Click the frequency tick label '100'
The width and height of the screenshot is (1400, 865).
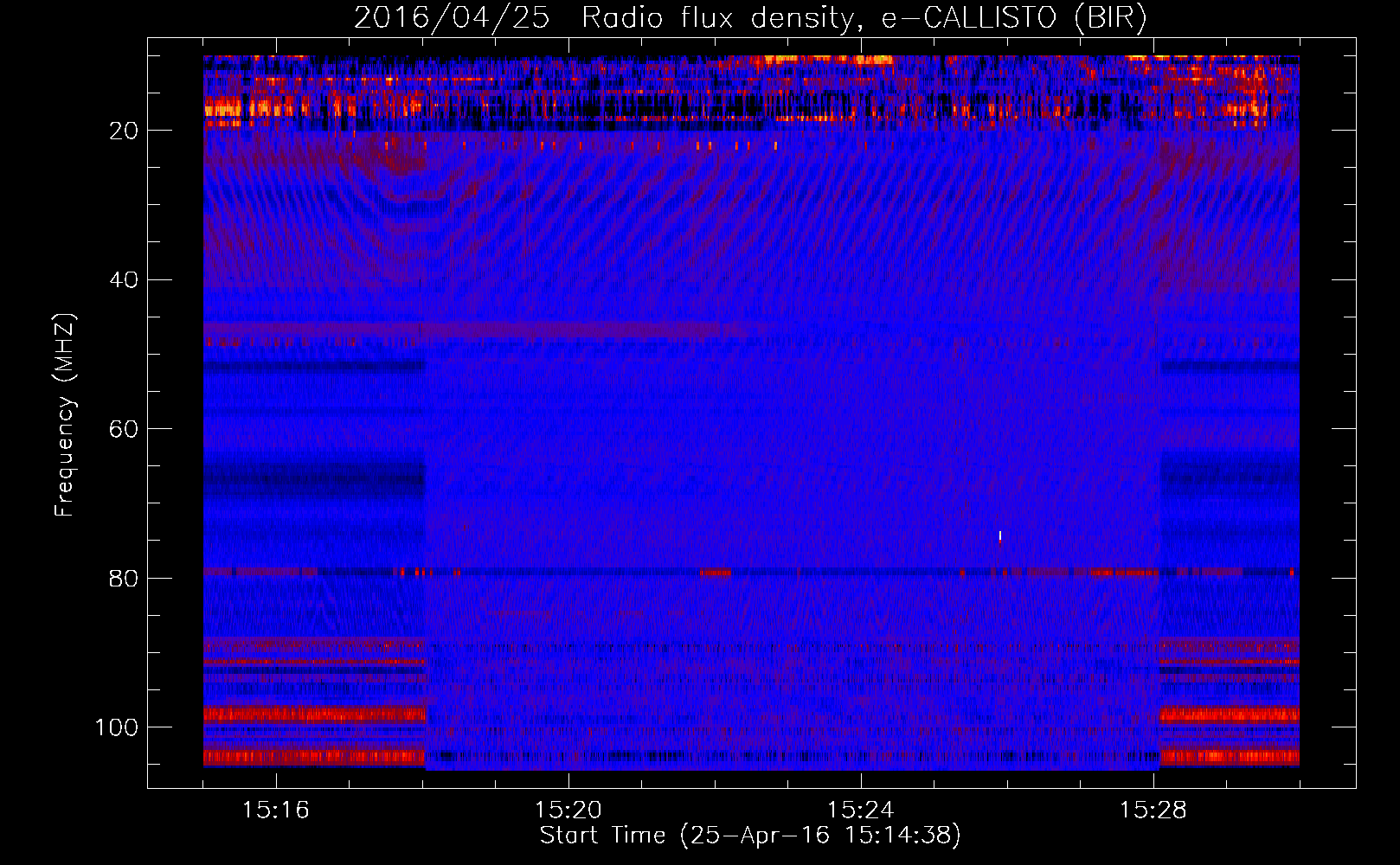click(x=117, y=727)
